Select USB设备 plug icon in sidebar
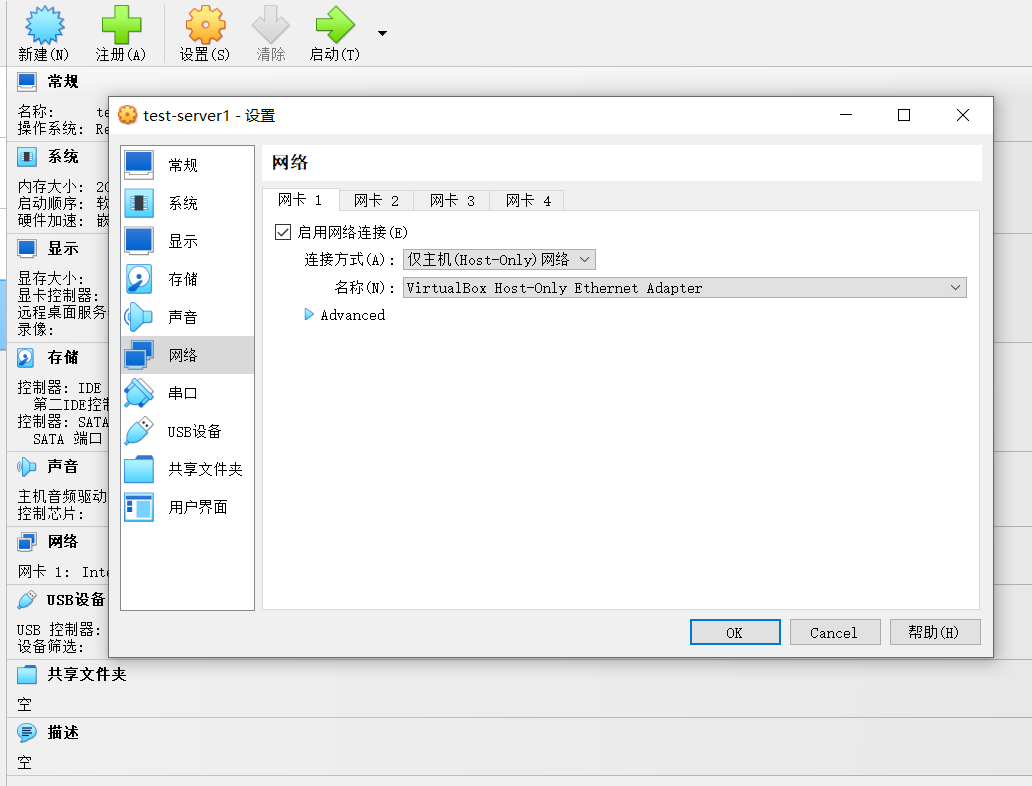 coord(139,431)
